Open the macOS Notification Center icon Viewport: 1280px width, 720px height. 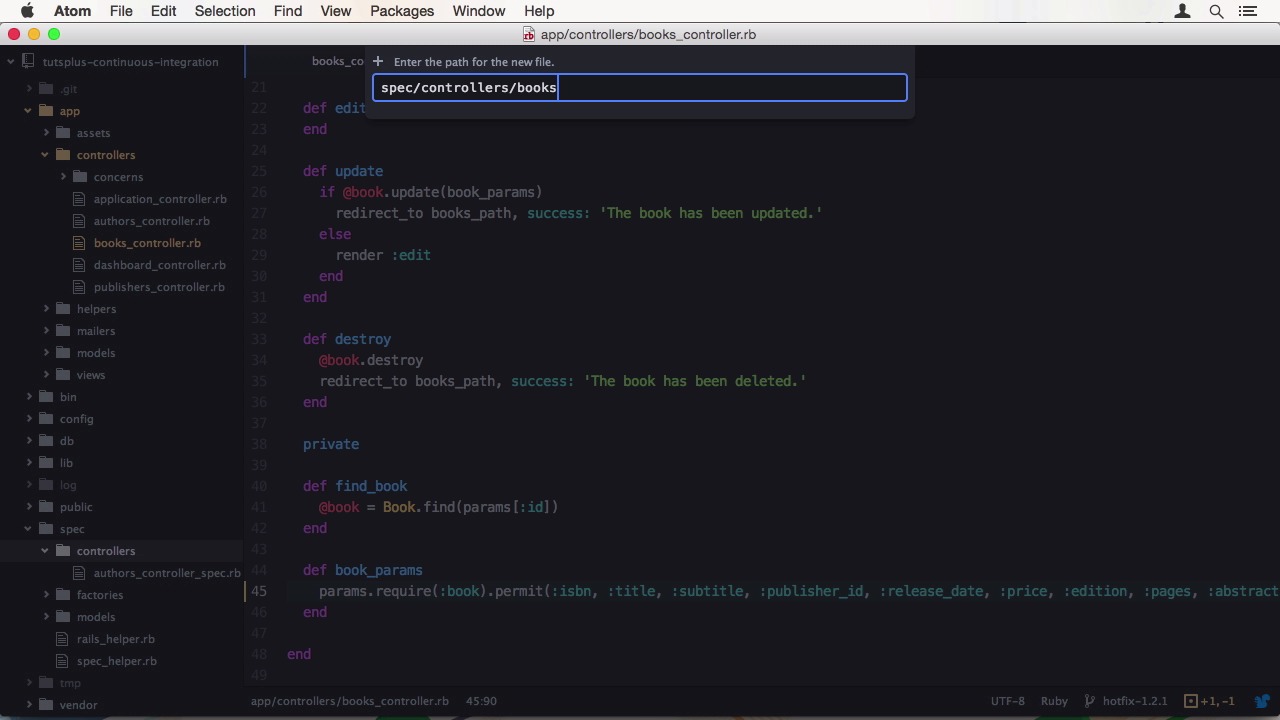[x=1247, y=11]
